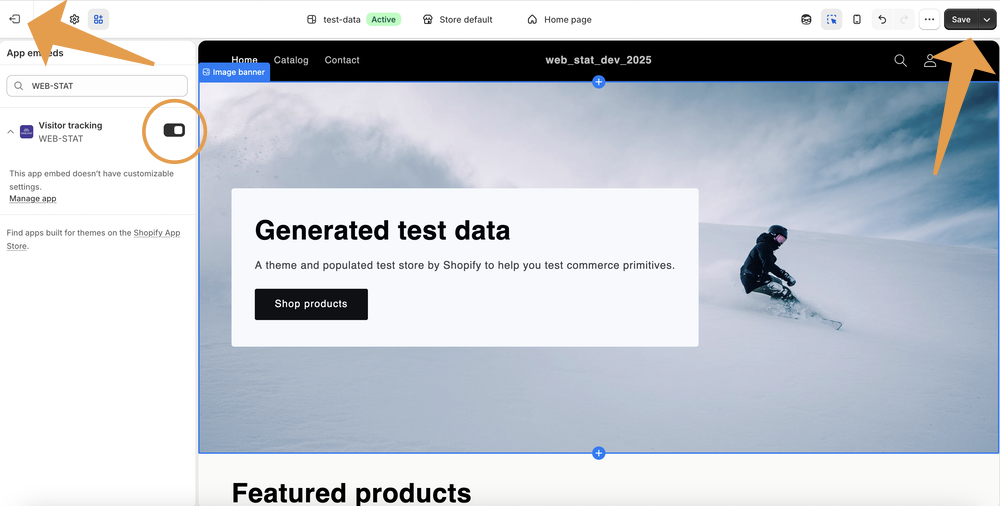Open the more actions ellipsis menu

(x=929, y=19)
